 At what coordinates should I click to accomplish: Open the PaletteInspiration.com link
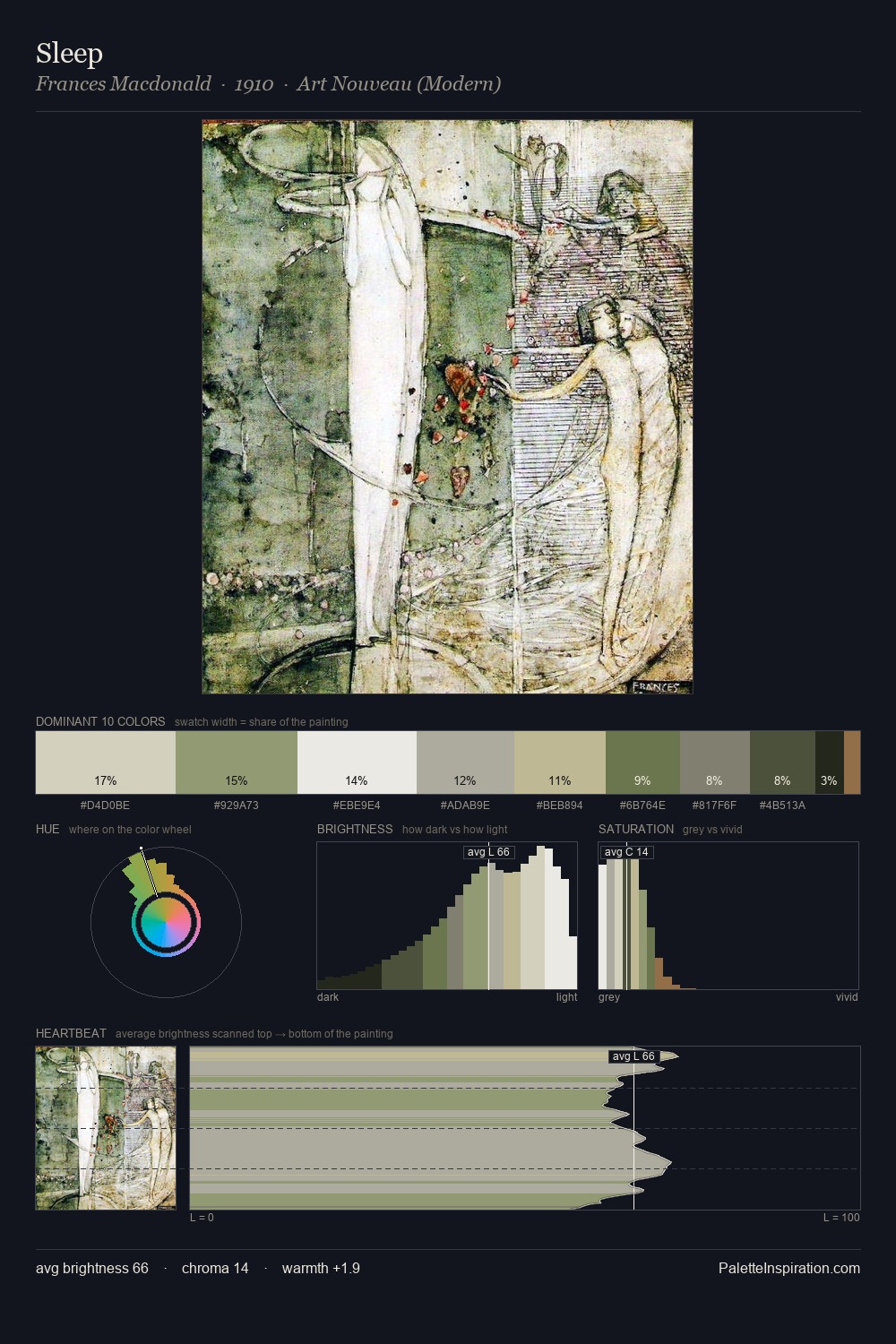[789, 1268]
